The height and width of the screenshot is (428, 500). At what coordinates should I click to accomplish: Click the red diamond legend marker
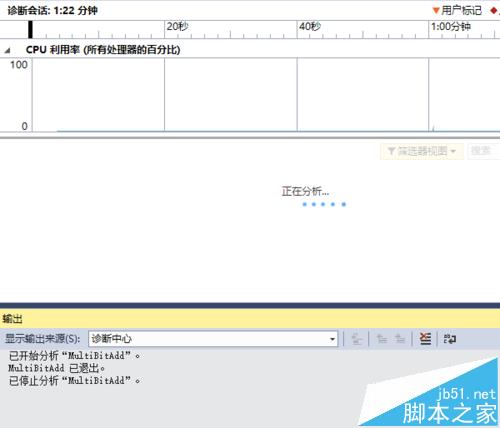pyautogui.click(x=494, y=11)
